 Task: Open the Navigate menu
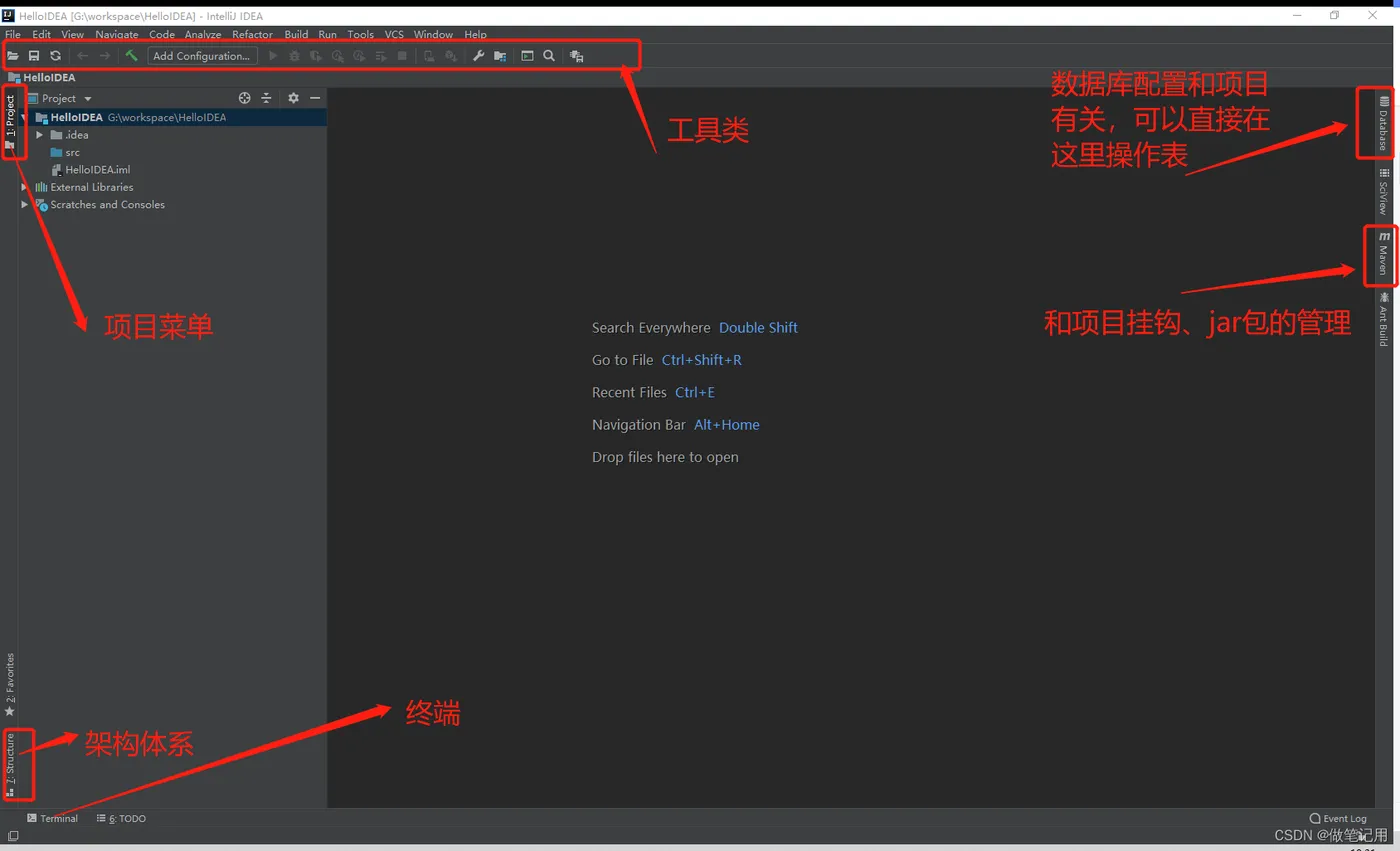coord(117,34)
